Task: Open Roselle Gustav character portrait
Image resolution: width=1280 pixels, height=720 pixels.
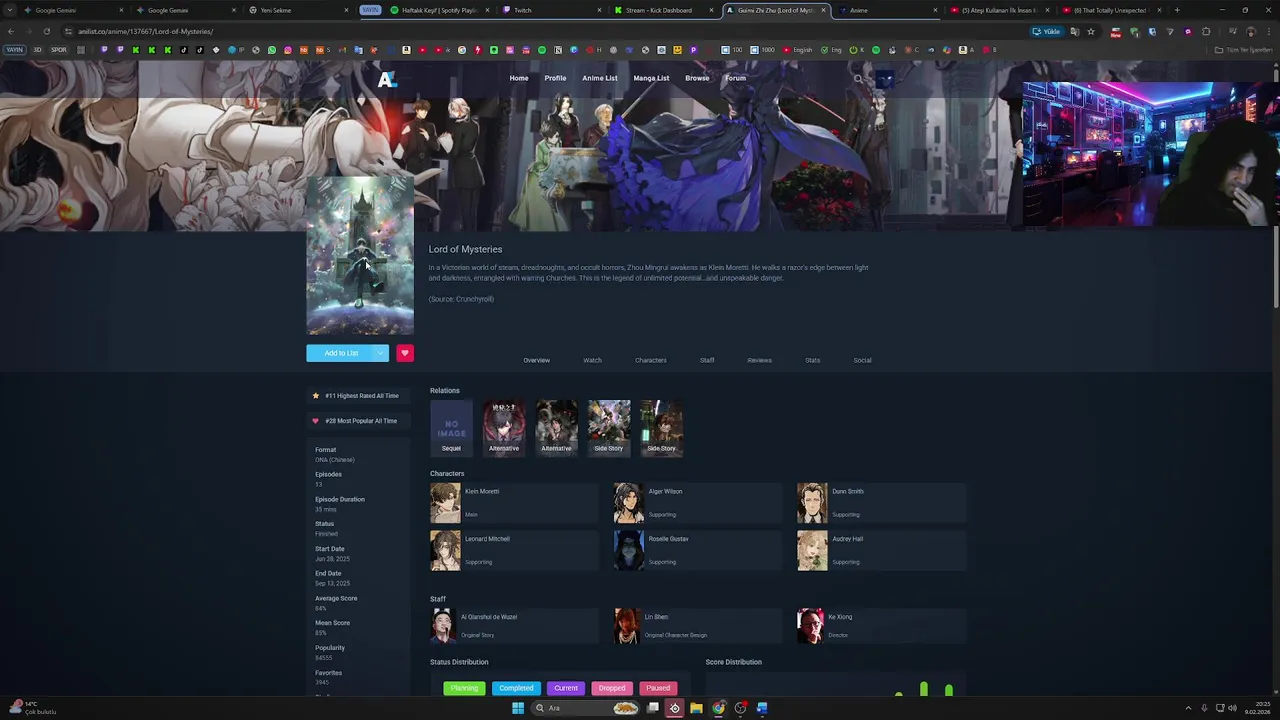Action: (629, 550)
